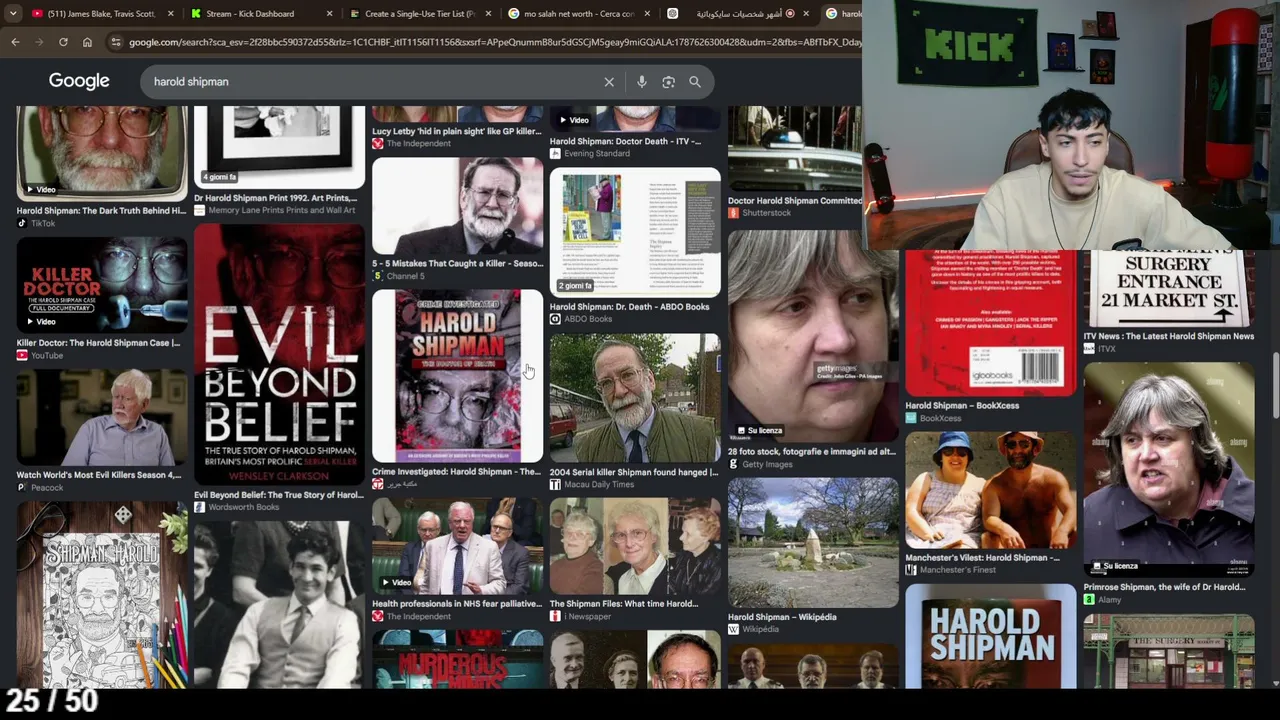Clear the search query with the X
The width and height of the screenshot is (1280, 720).
[609, 82]
